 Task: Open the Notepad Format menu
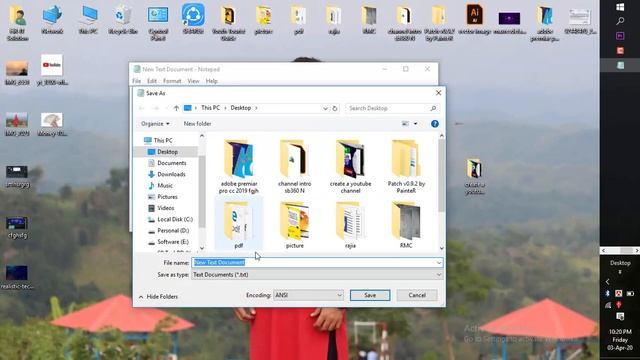[172, 81]
